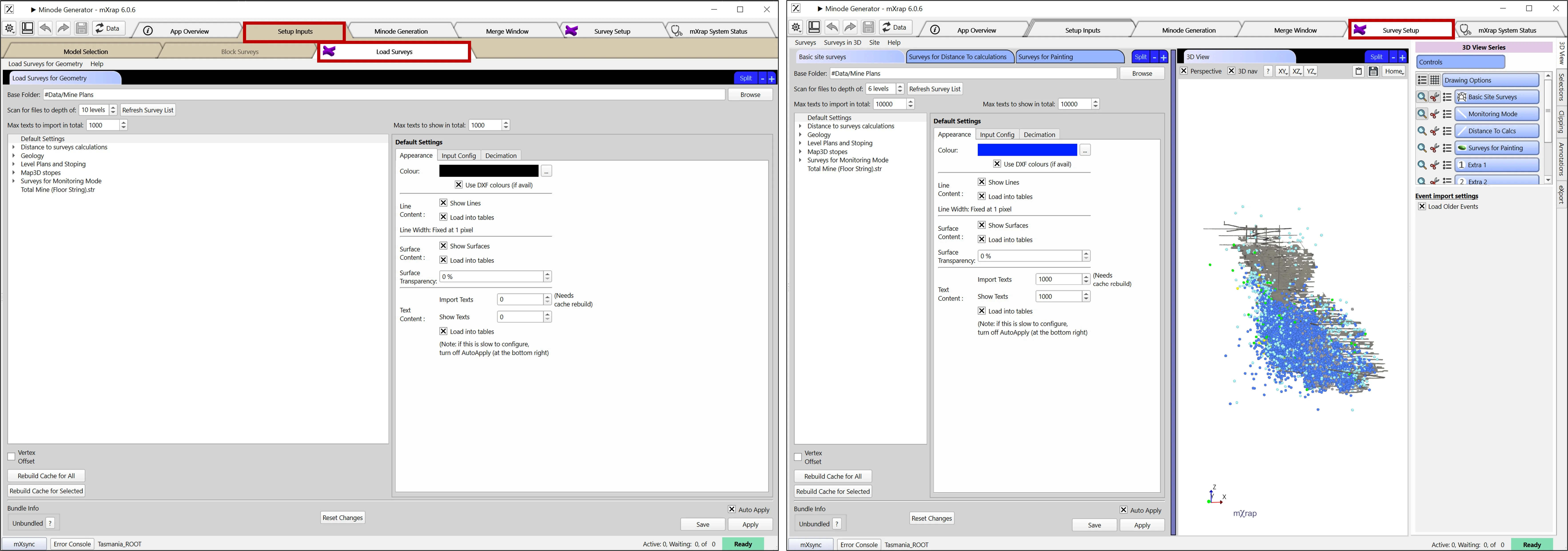Open the Home view dropdown

pos(1394,72)
